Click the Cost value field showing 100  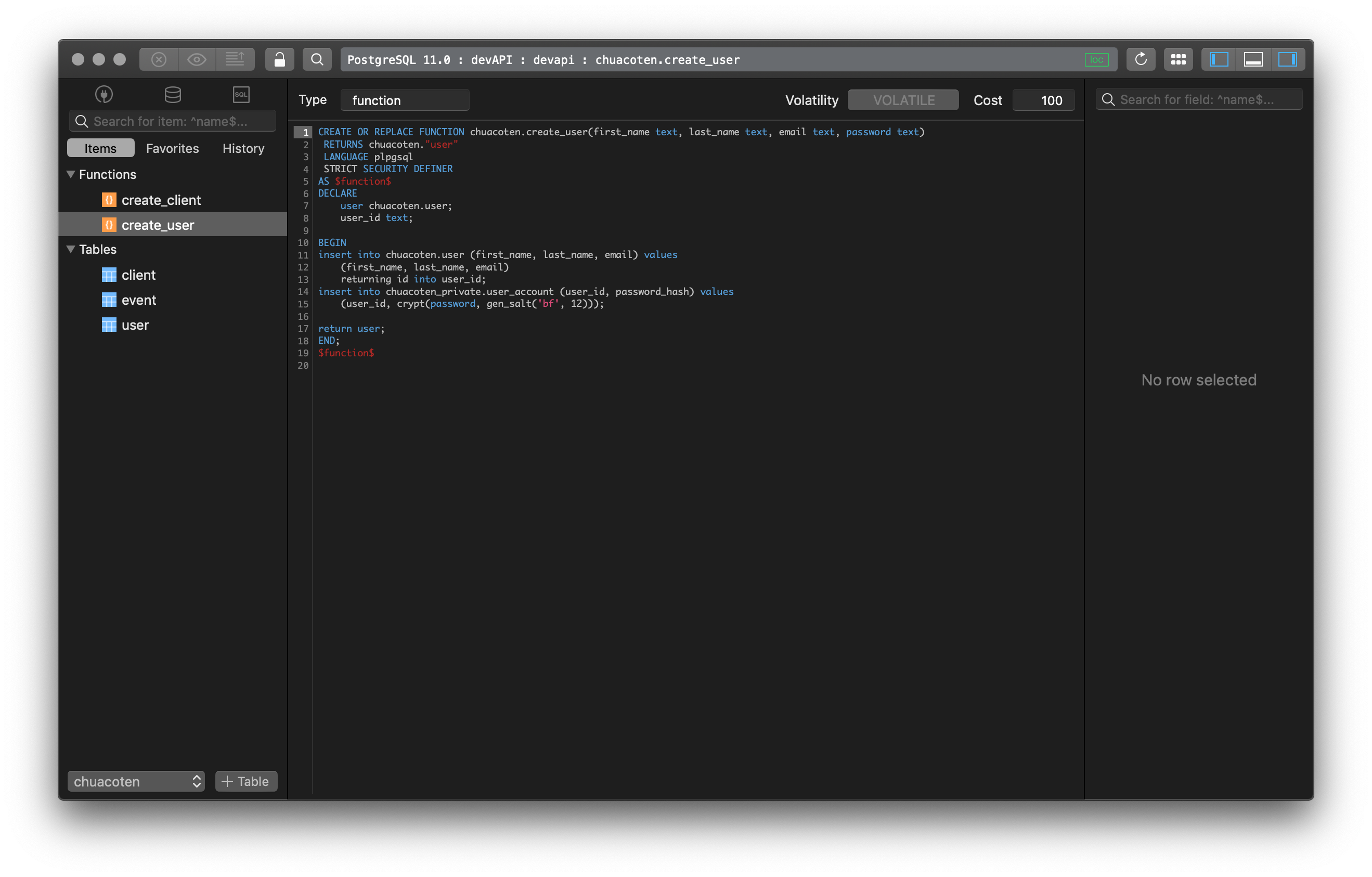click(x=1043, y=100)
